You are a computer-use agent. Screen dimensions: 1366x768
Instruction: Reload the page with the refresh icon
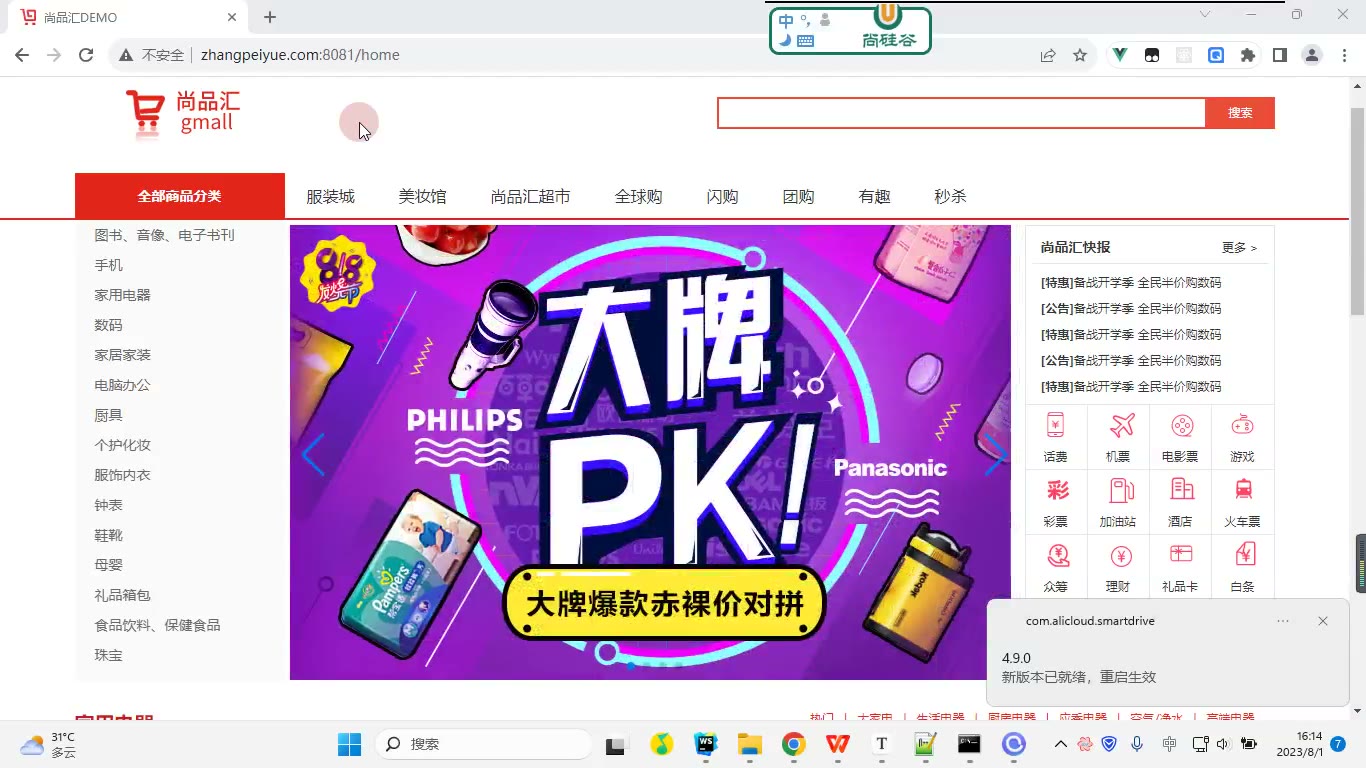click(86, 55)
